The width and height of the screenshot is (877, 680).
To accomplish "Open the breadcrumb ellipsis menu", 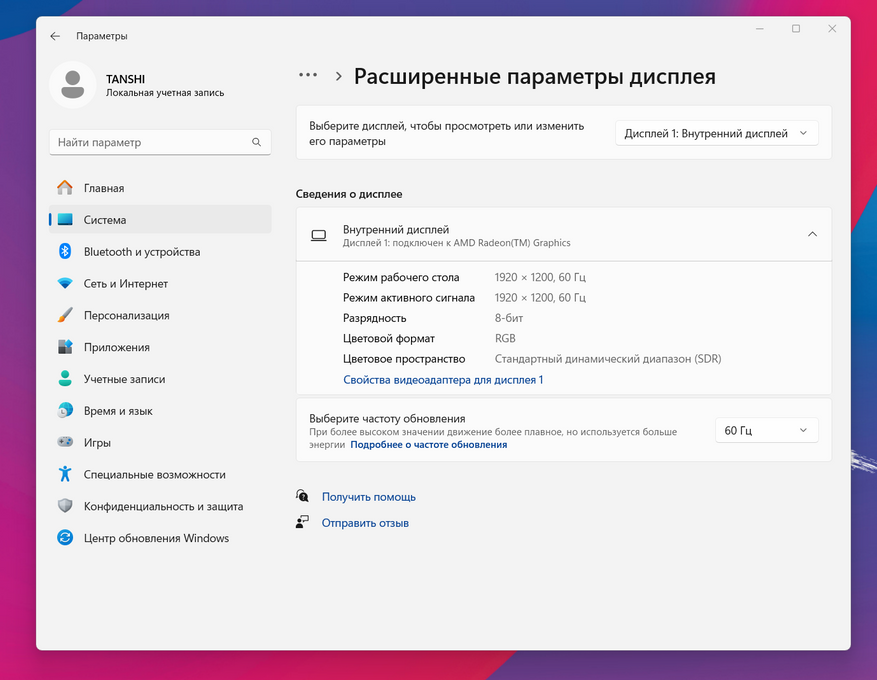I will pyautogui.click(x=308, y=75).
